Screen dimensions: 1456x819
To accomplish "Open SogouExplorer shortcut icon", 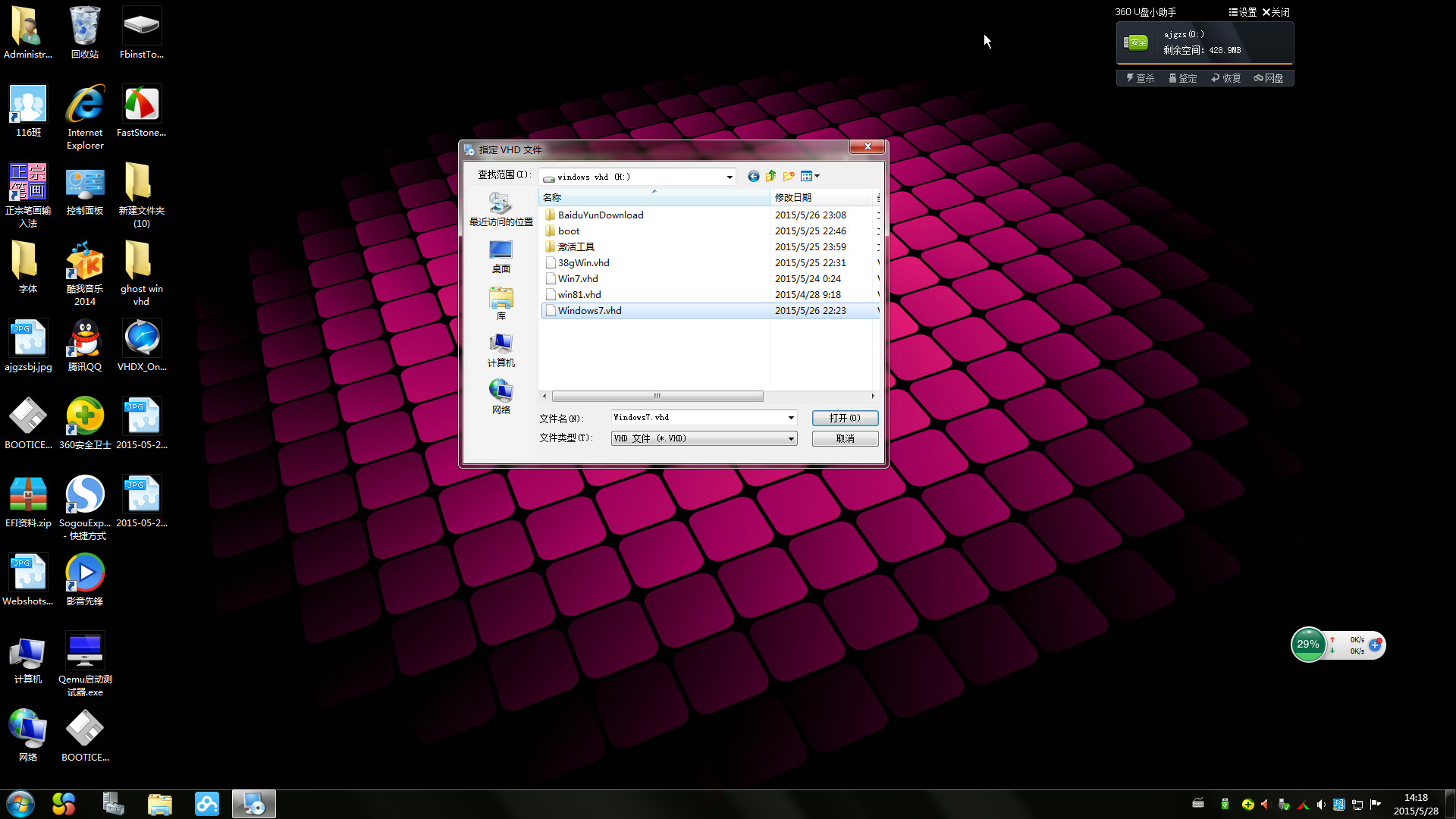I will point(85,508).
